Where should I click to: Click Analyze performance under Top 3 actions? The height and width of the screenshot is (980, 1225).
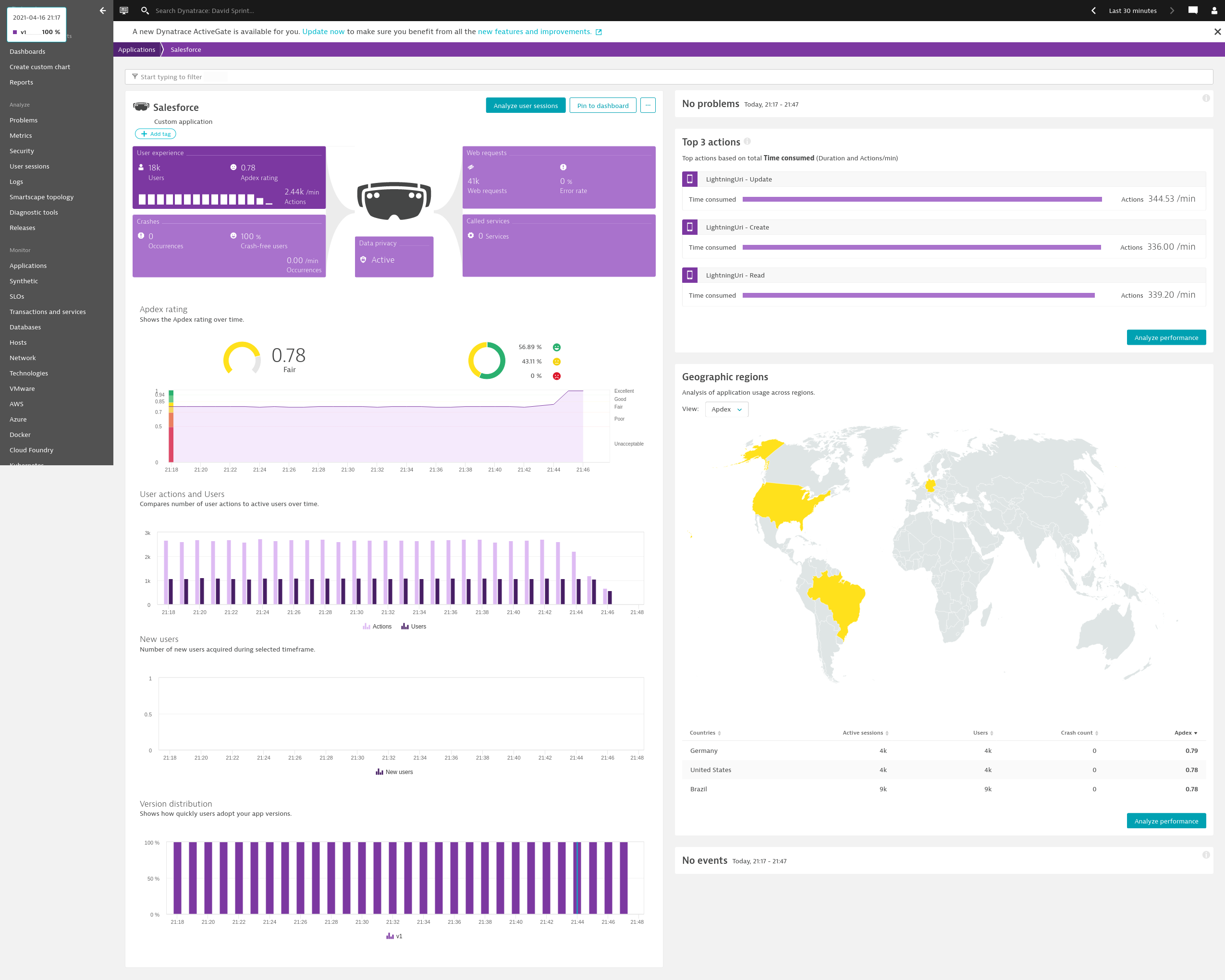pos(1166,337)
